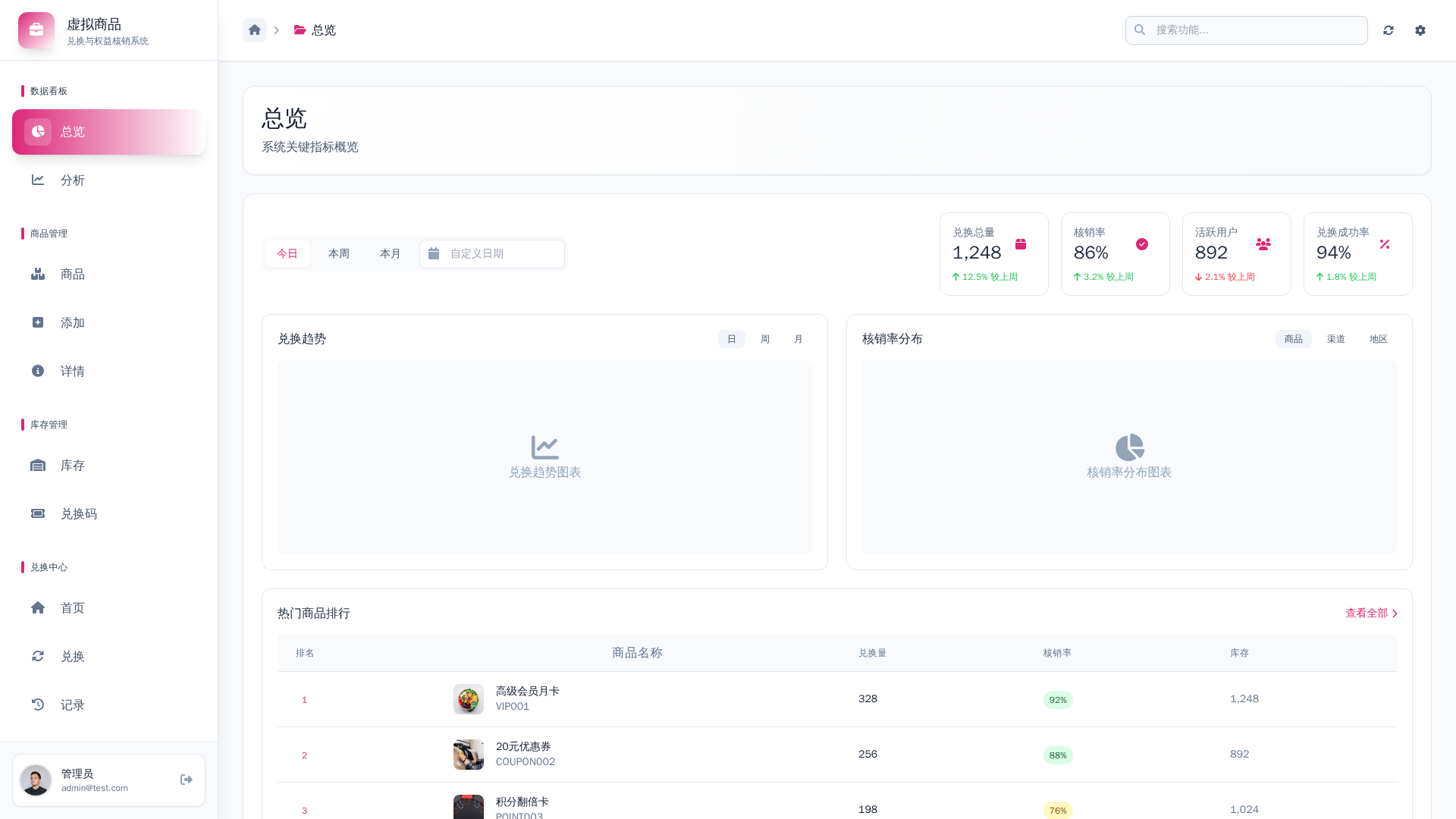Open the 自定义日期 date picker
Screen dimensions: 1456x819
pyautogui.click(x=491, y=254)
